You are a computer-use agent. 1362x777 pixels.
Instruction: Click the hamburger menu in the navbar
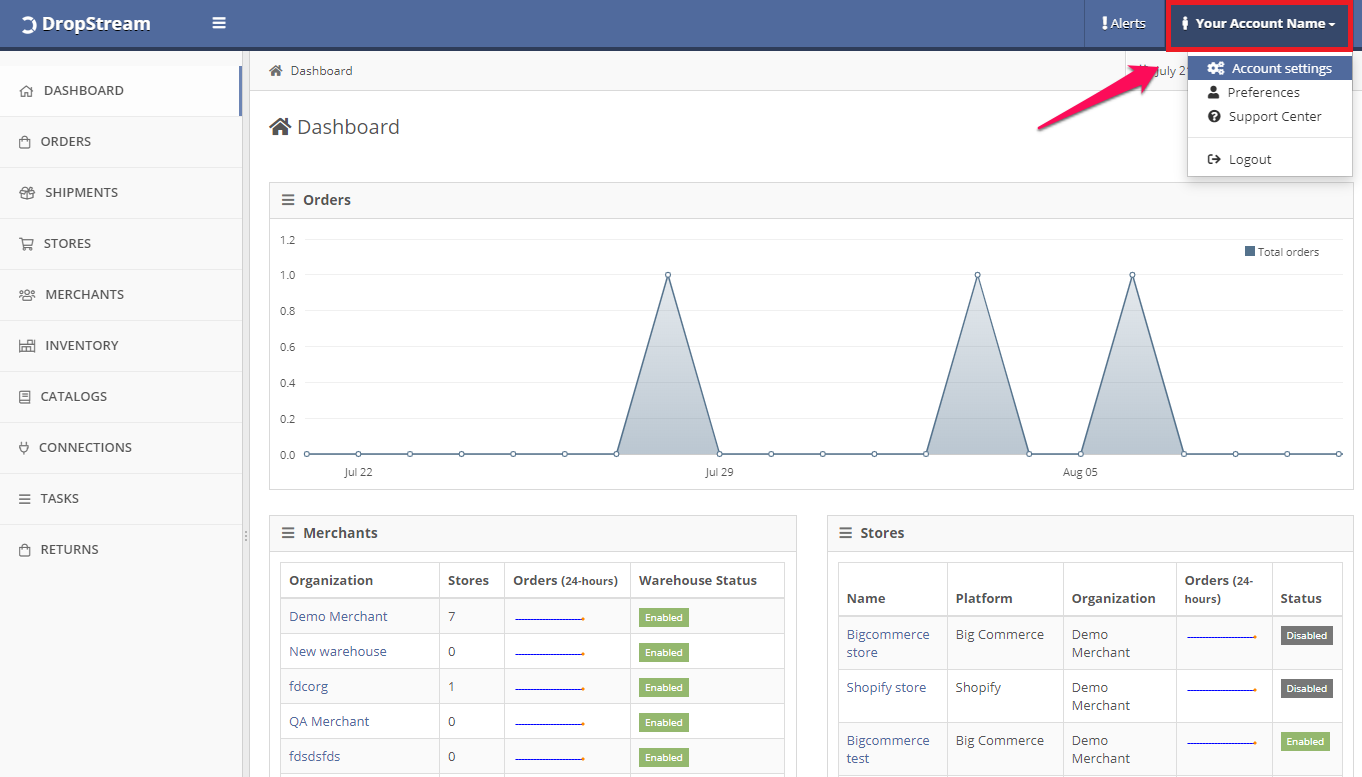click(x=218, y=22)
